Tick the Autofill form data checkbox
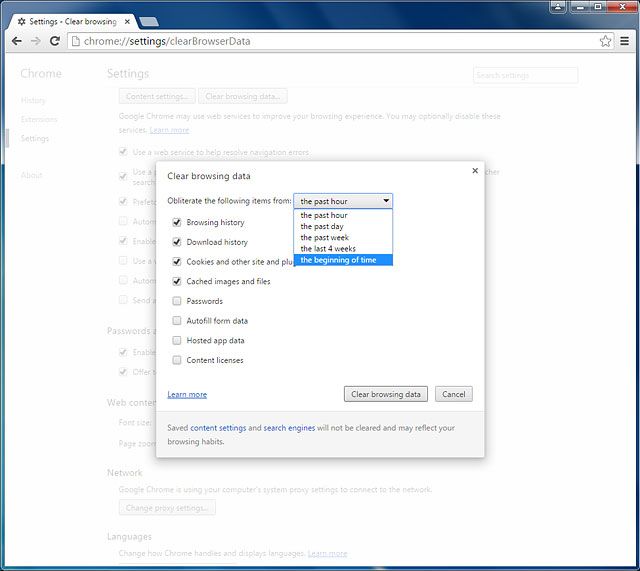This screenshot has height=571, width=640. (177, 321)
